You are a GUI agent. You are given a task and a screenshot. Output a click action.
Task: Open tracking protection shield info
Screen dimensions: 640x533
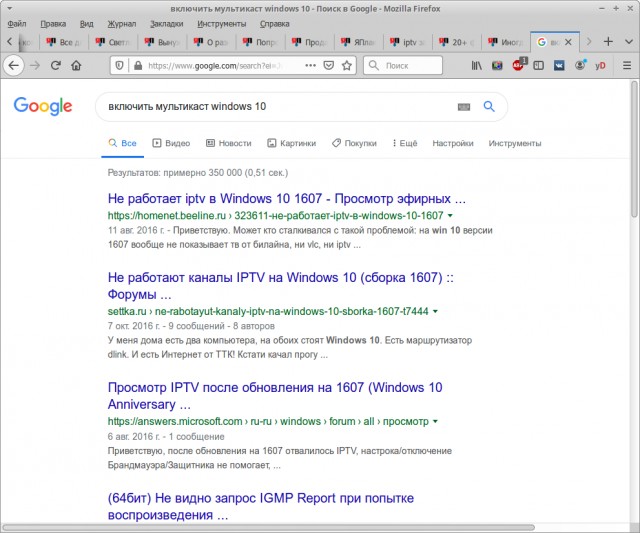click(x=119, y=65)
